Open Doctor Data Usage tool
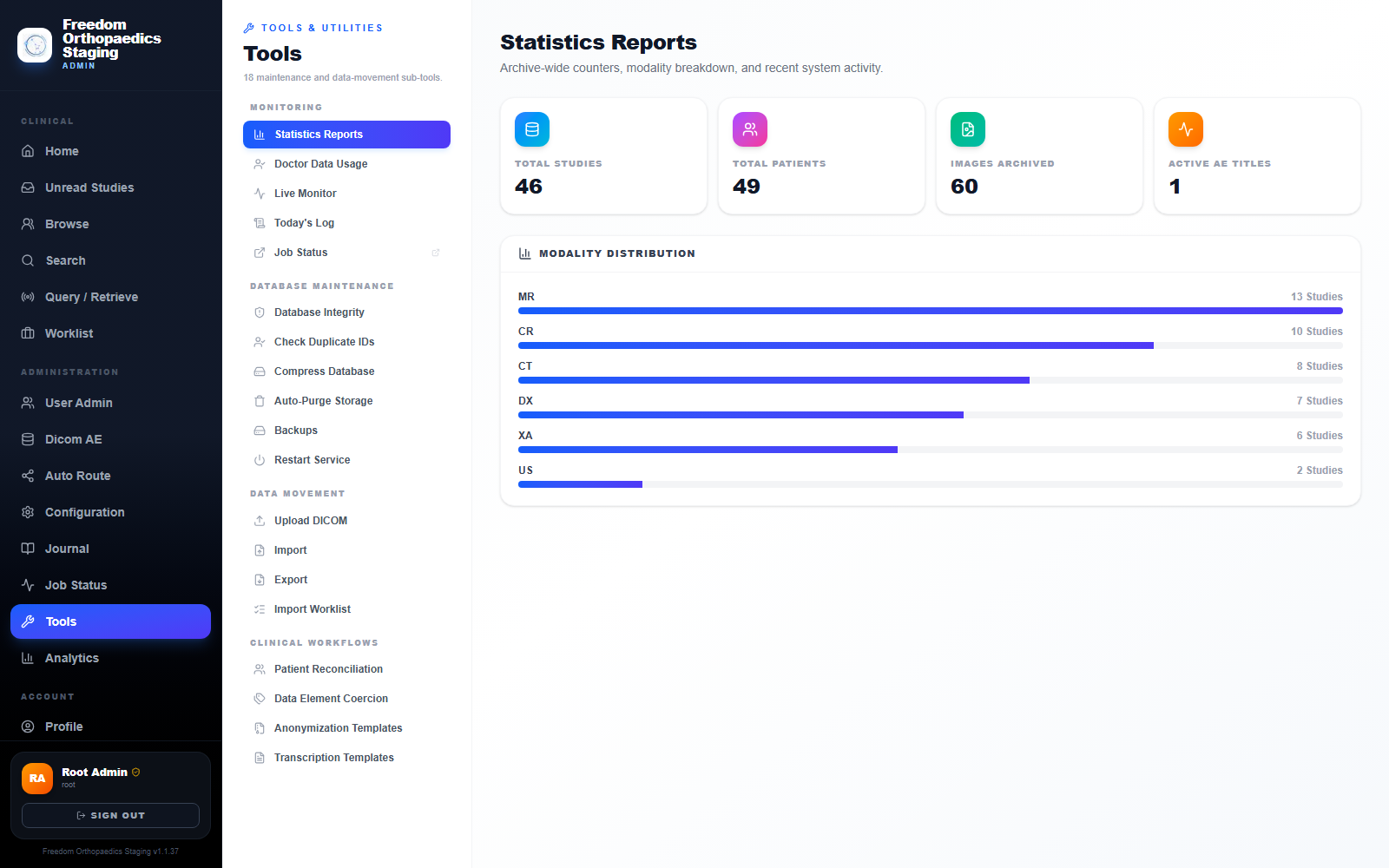This screenshot has width=1389, height=868. click(346, 164)
